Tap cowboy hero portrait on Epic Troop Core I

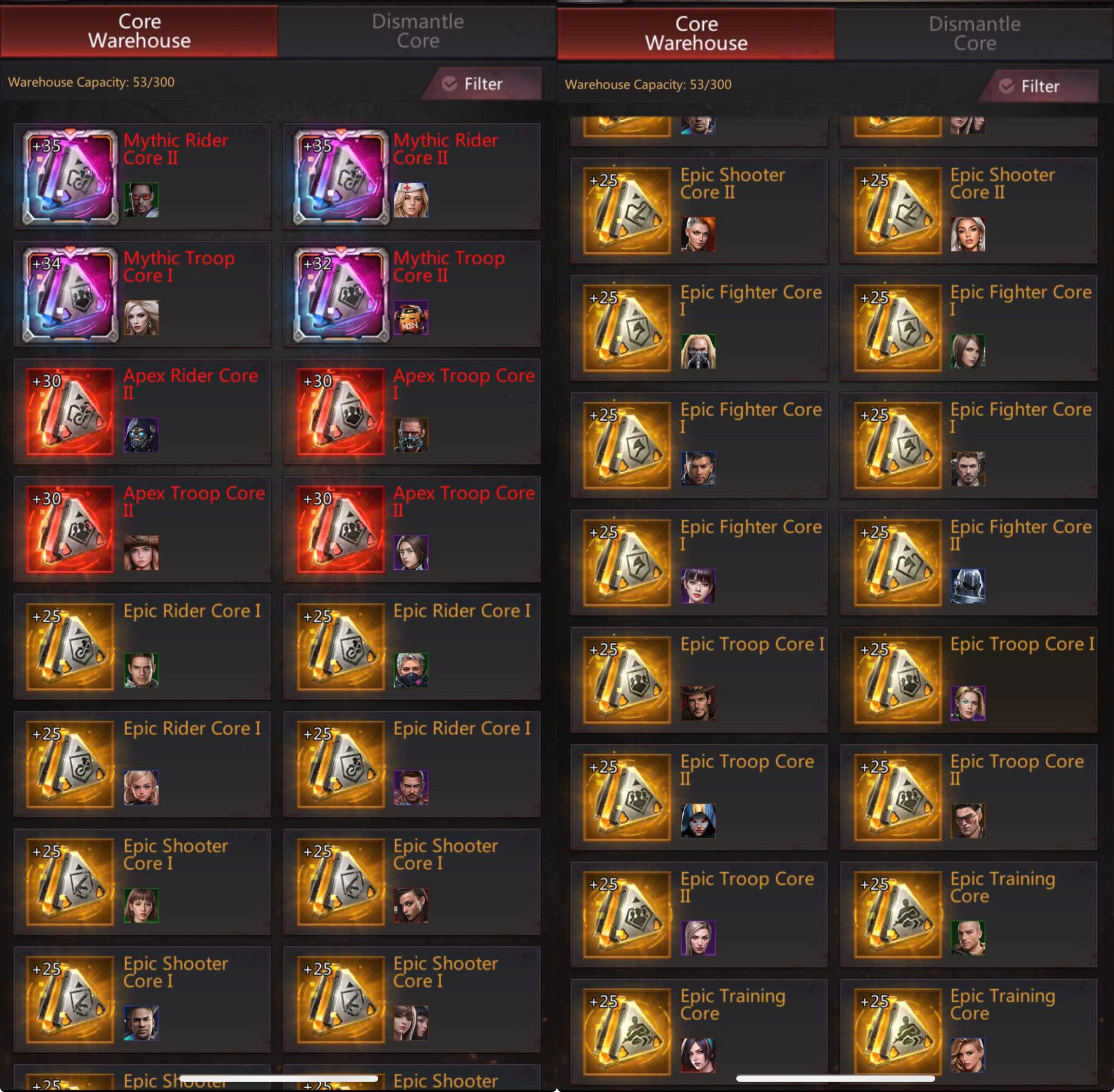click(x=698, y=703)
